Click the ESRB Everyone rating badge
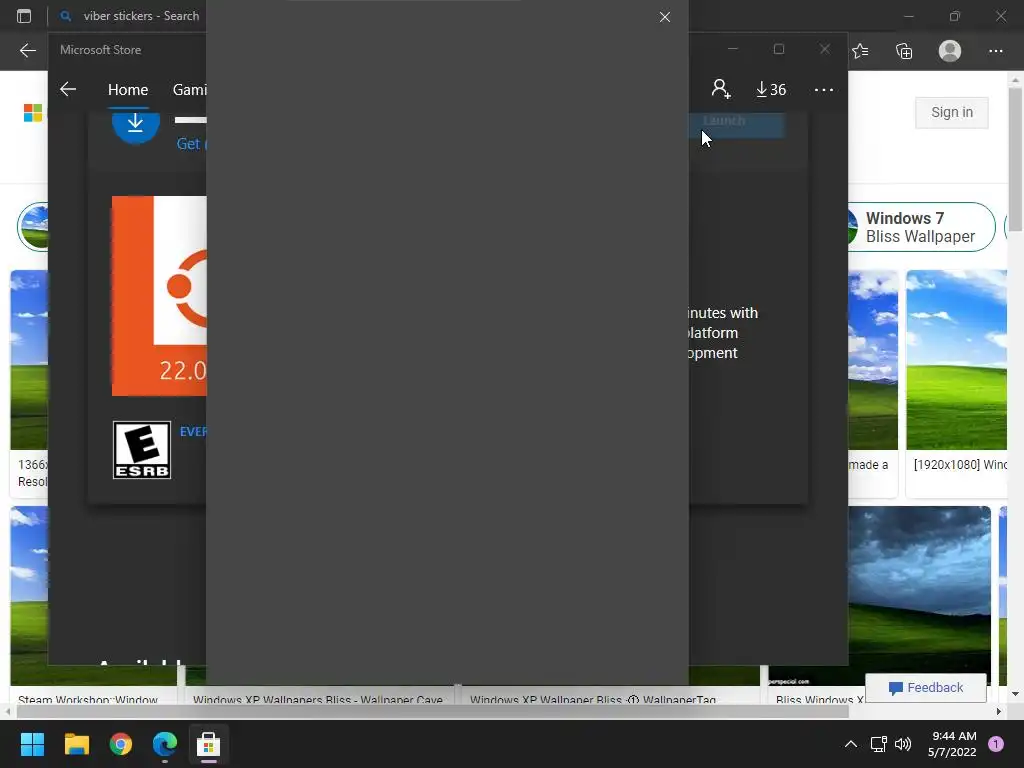The image size is (1024, 768). (x=142, y=450)
